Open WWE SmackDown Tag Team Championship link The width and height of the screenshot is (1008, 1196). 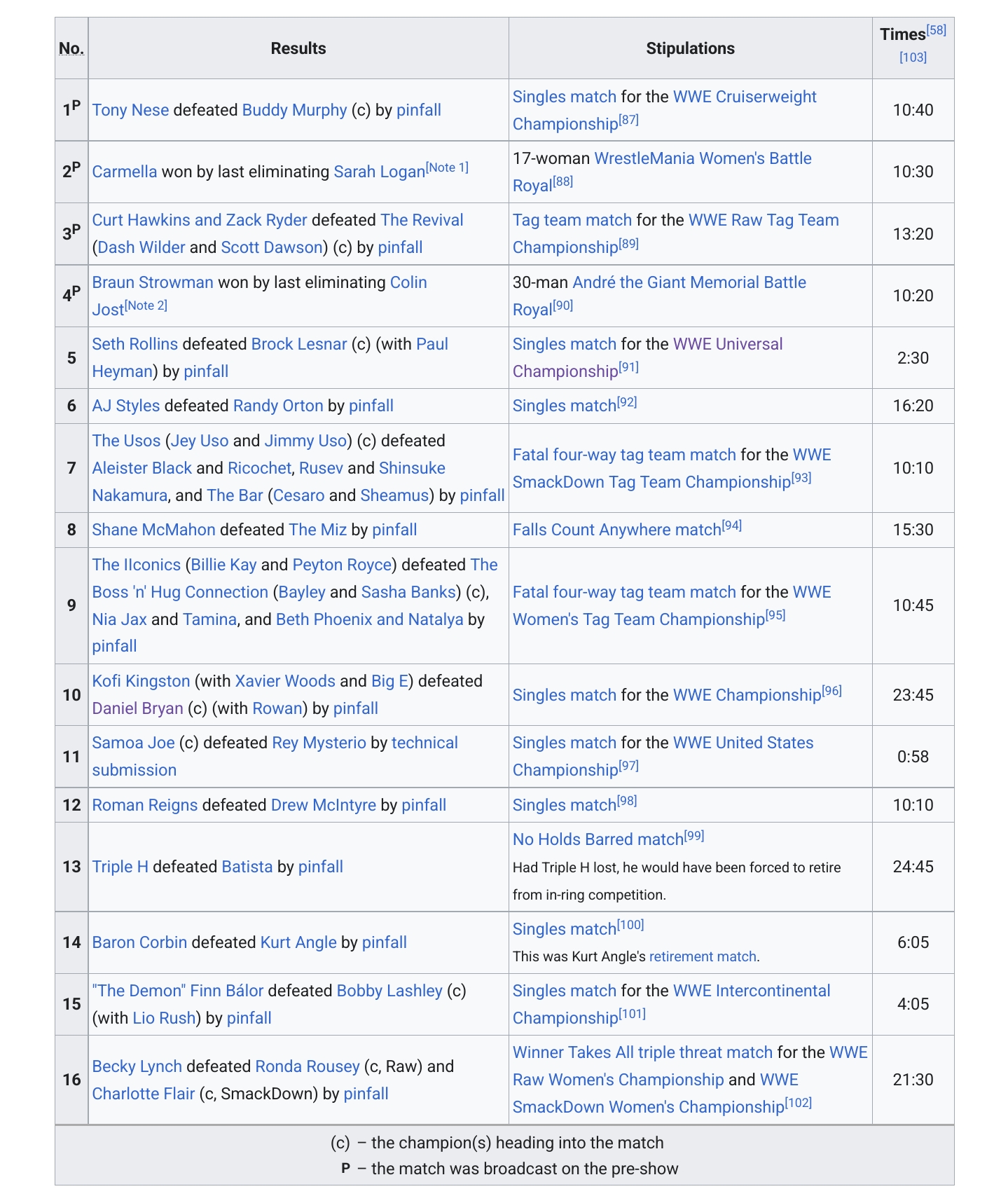pos(672,468)
